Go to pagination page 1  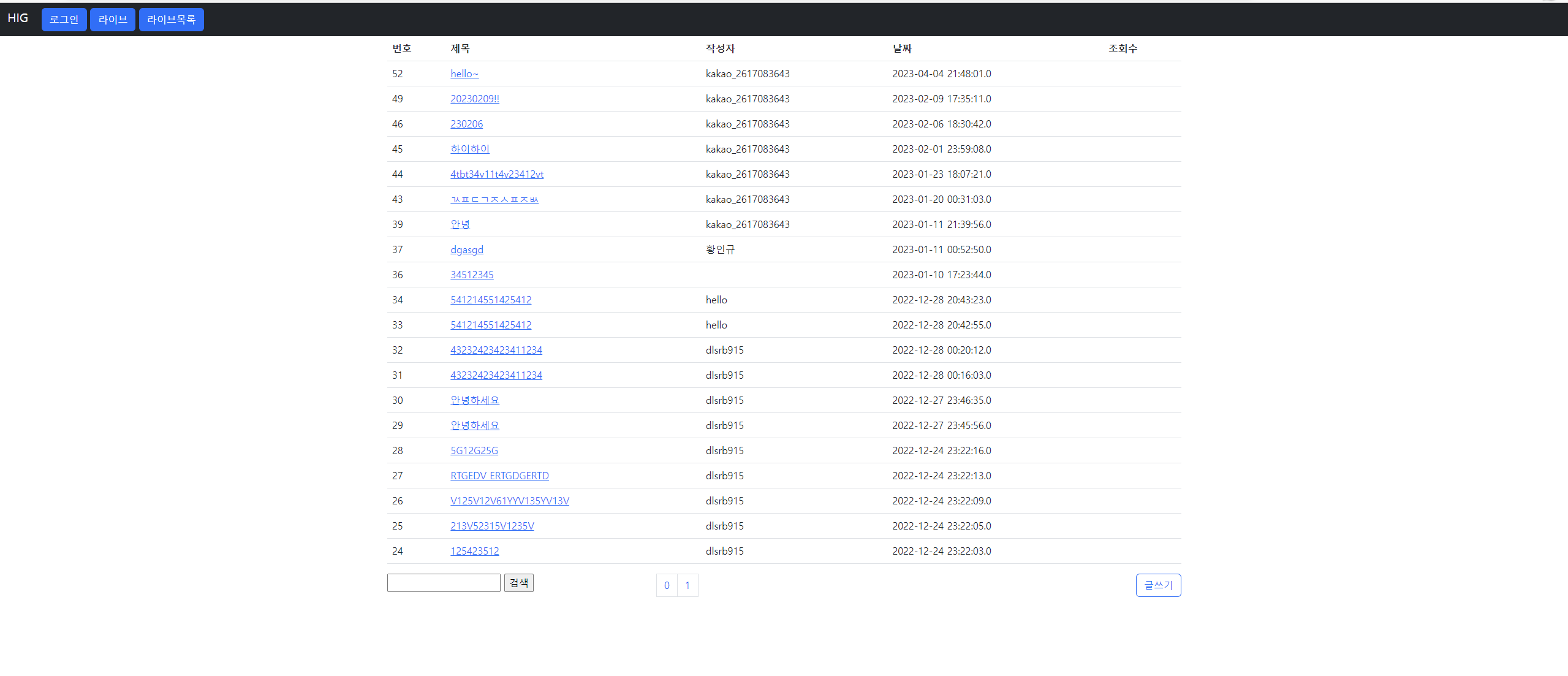click(x=687, y=585)
